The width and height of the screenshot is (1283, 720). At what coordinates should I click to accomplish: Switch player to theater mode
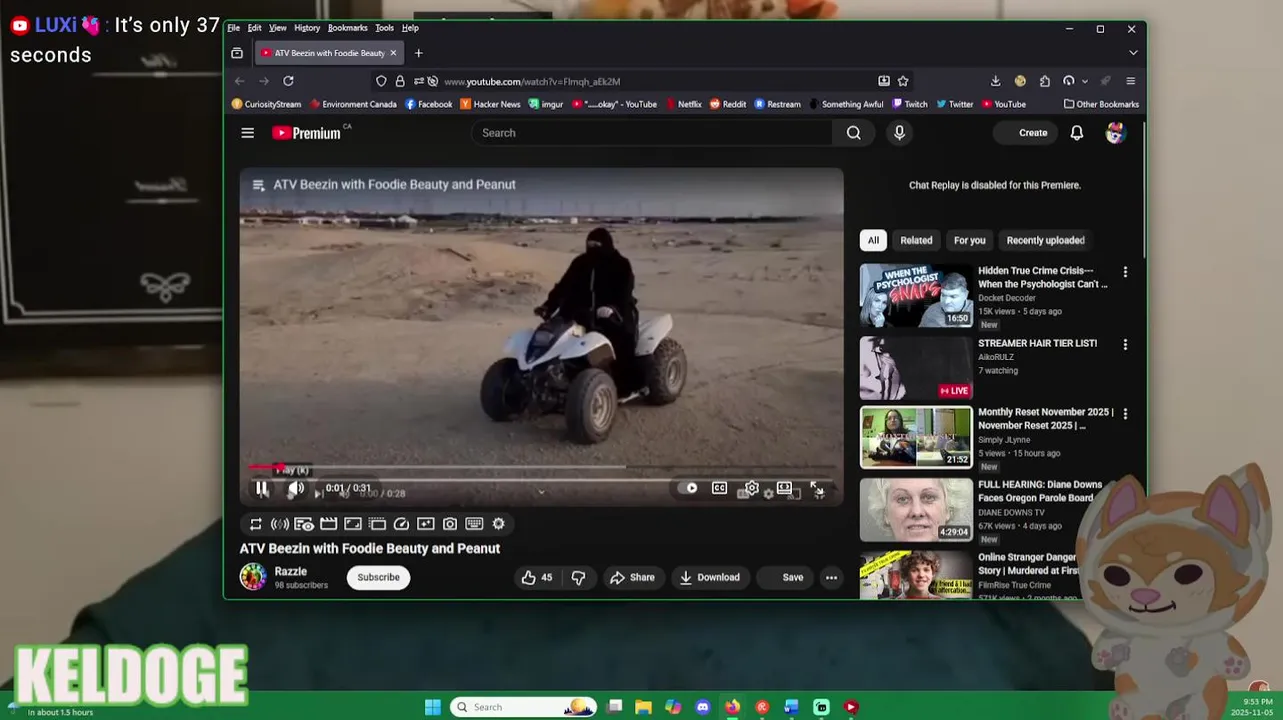pos(785,488)
